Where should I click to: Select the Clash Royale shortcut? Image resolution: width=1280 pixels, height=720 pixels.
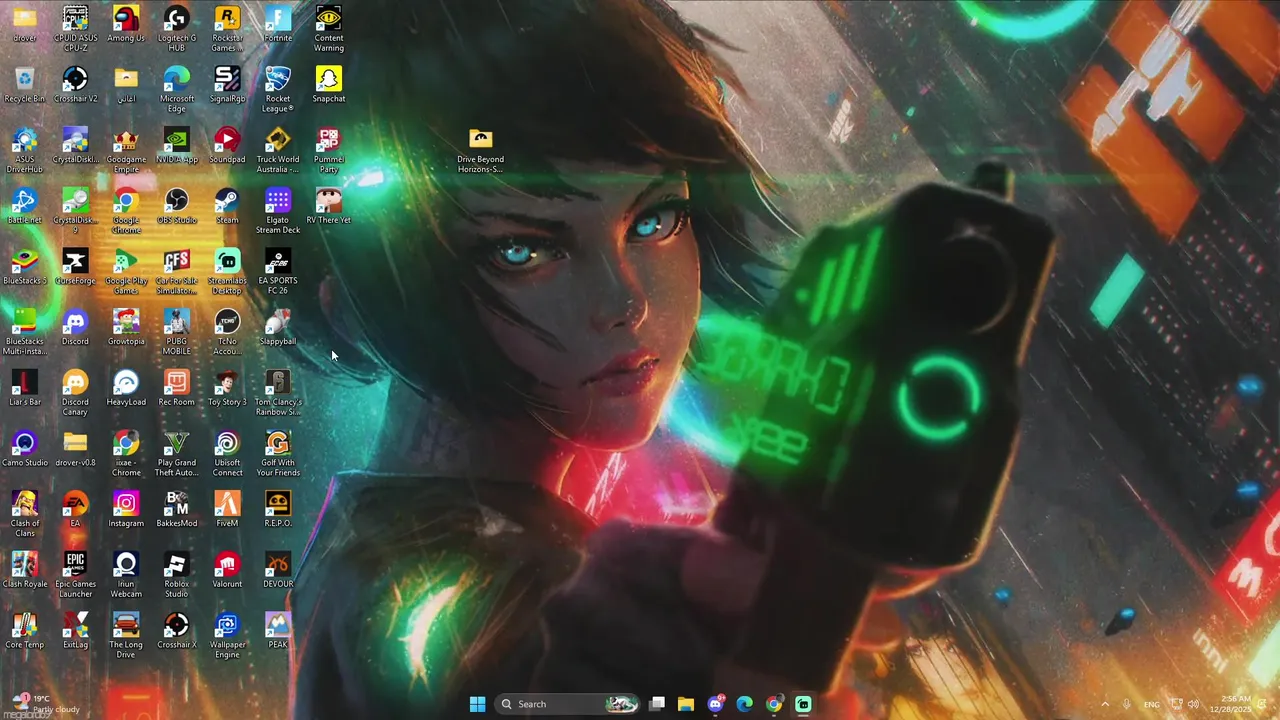click(25, 572)
